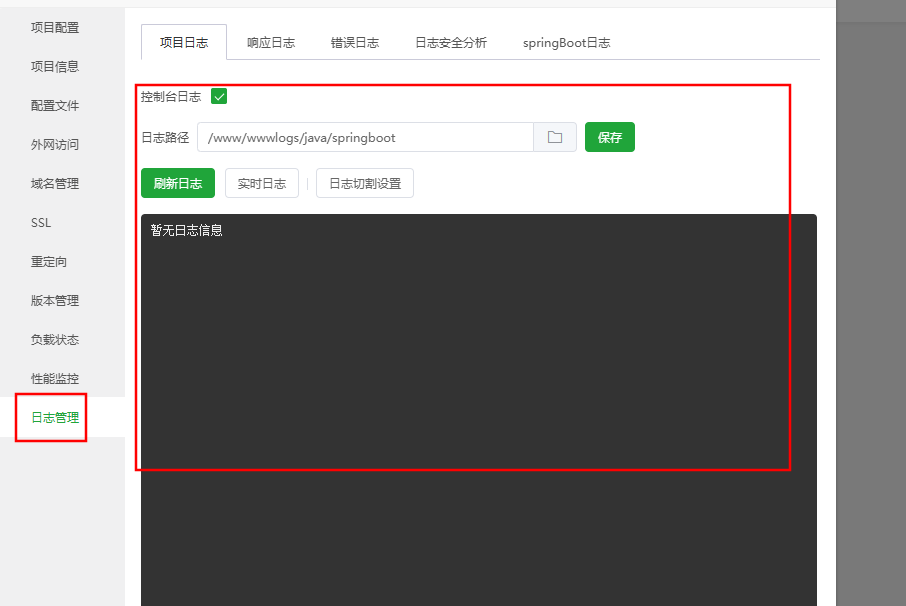Open 性能监控 in the sidebar

click(55, 378)
